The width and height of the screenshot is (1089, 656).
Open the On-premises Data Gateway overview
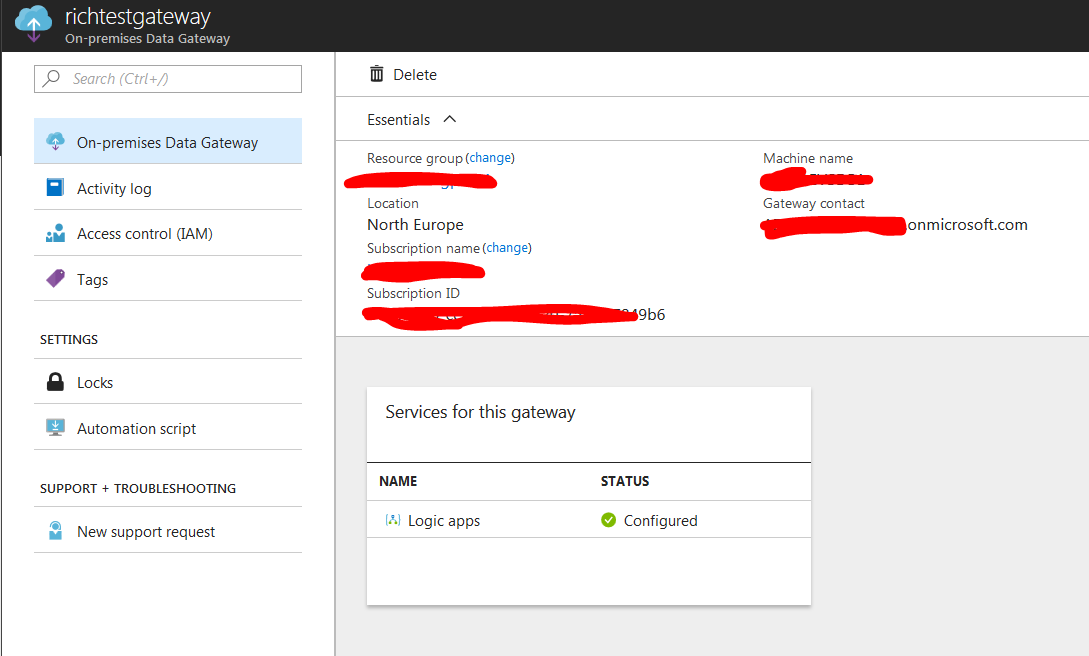click(x=168, y=142)
